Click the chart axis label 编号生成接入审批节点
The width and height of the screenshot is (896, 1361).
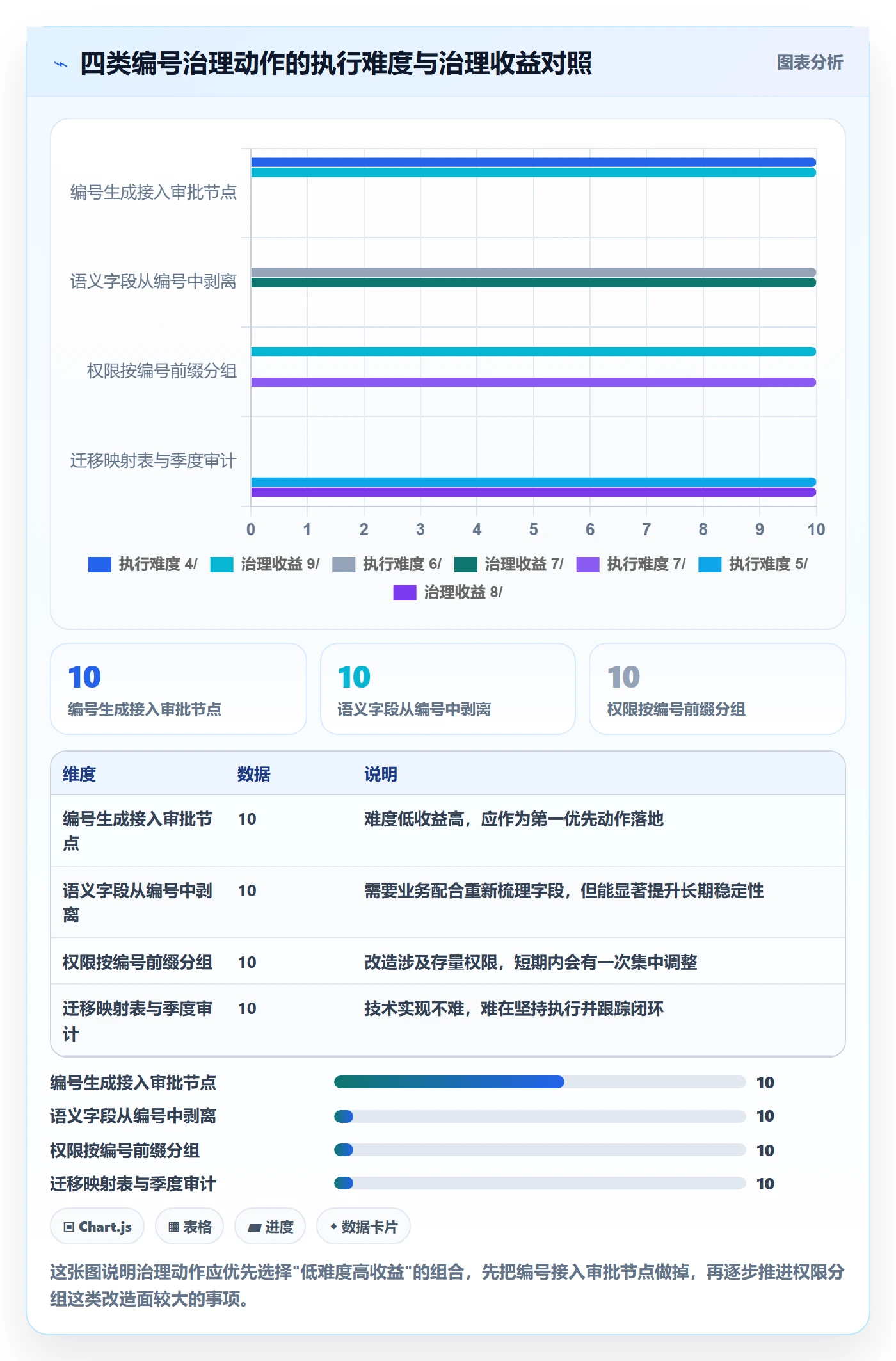pyautogui.click(x=154, y=192)
